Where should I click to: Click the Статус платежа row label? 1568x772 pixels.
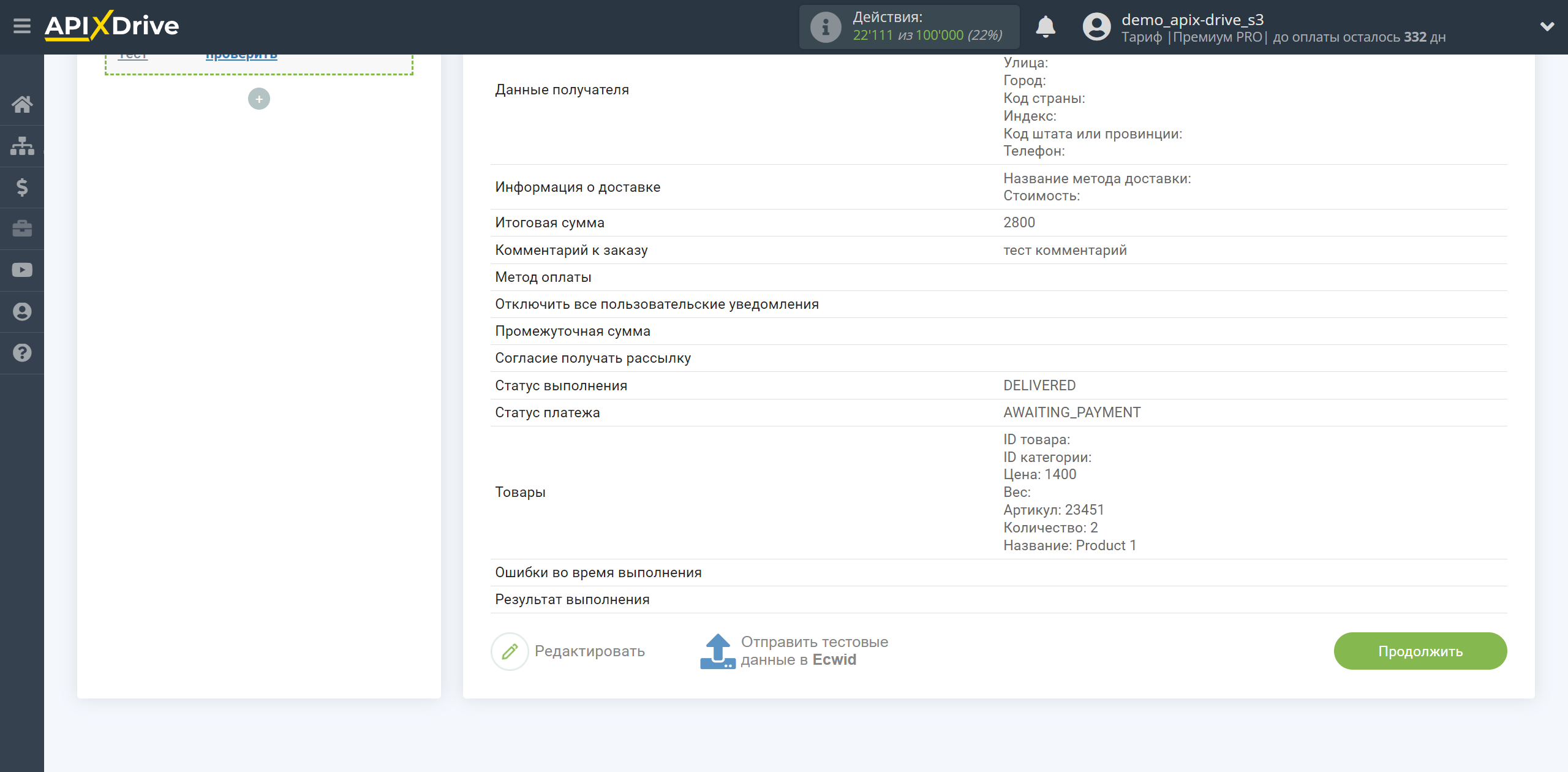click(x=547, y=412)
